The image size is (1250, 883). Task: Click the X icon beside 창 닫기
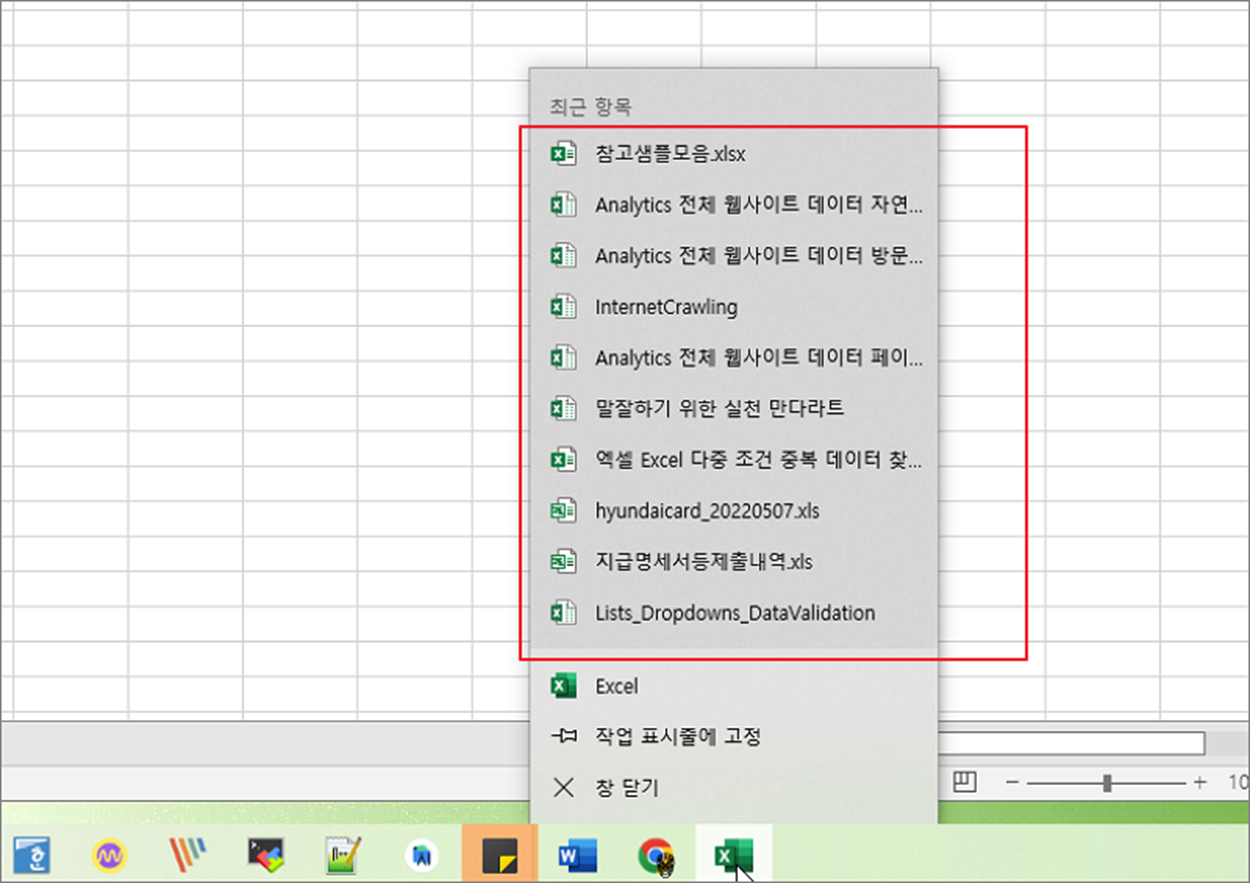(x=564, y=788)
